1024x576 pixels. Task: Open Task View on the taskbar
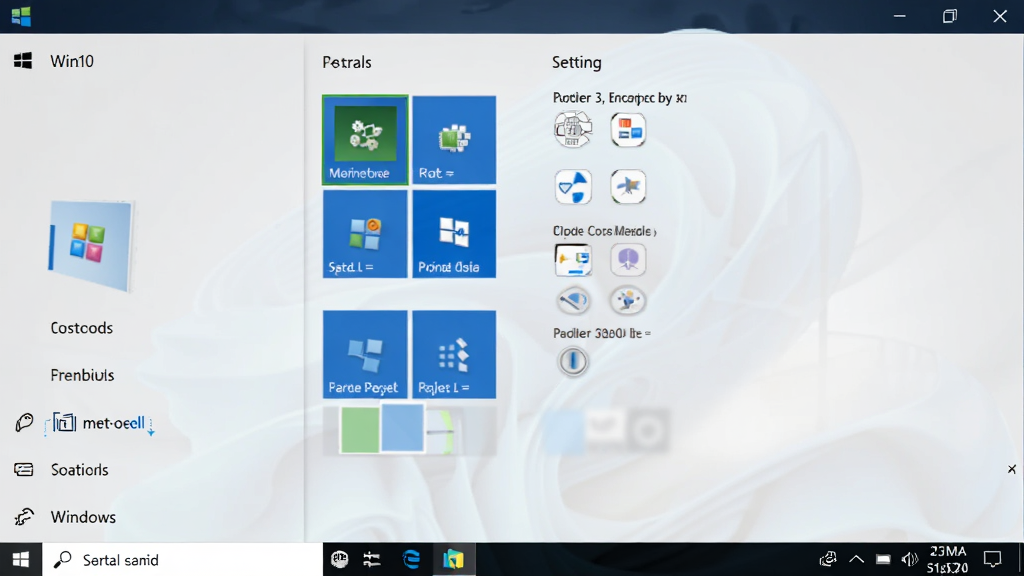pyautogui.click(x=372, y=559)
